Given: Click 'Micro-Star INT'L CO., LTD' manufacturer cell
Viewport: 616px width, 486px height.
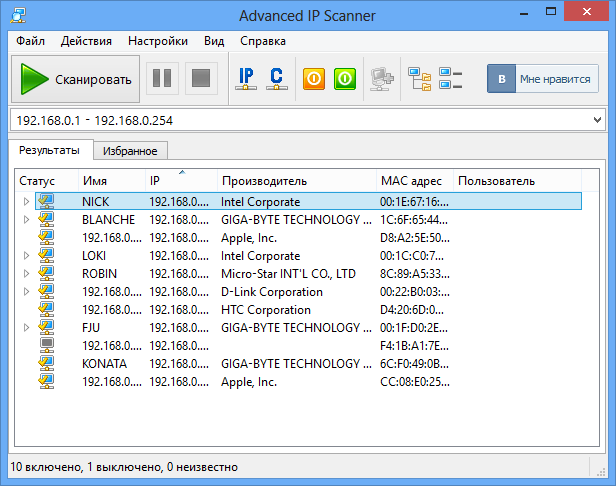Looking at the screenshot, I should tap(288, 273).
